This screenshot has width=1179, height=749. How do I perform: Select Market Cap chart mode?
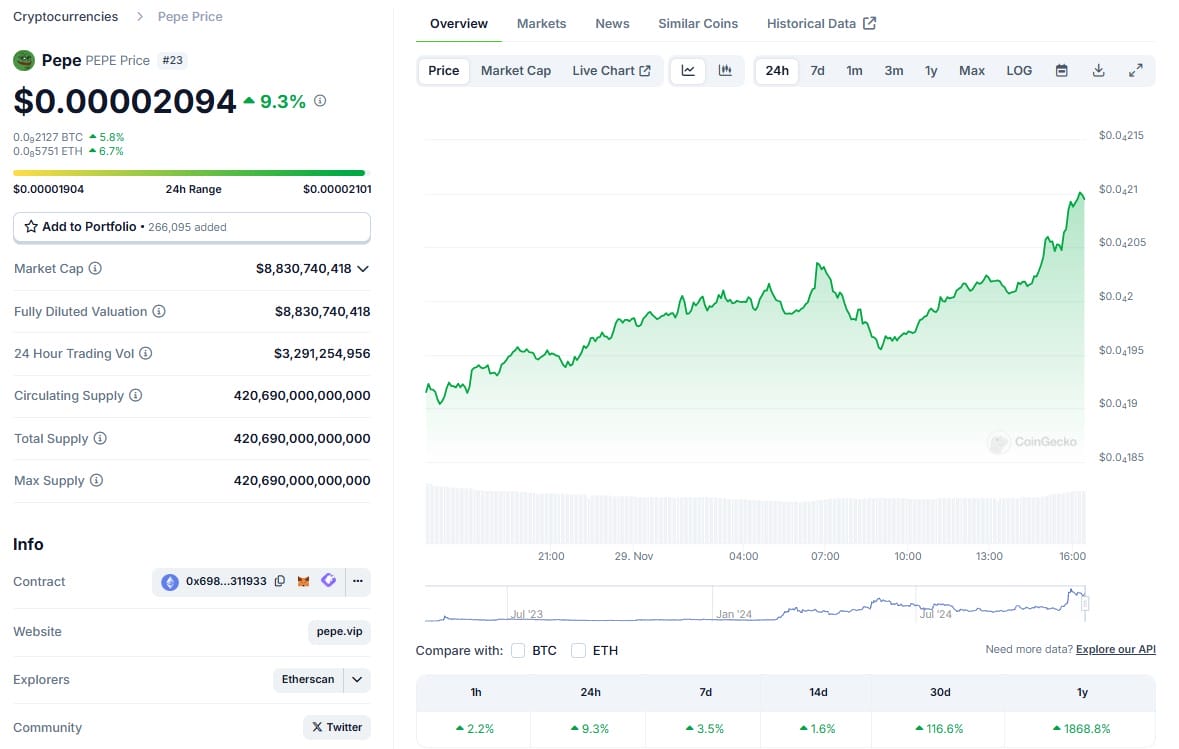coord(516,71)
